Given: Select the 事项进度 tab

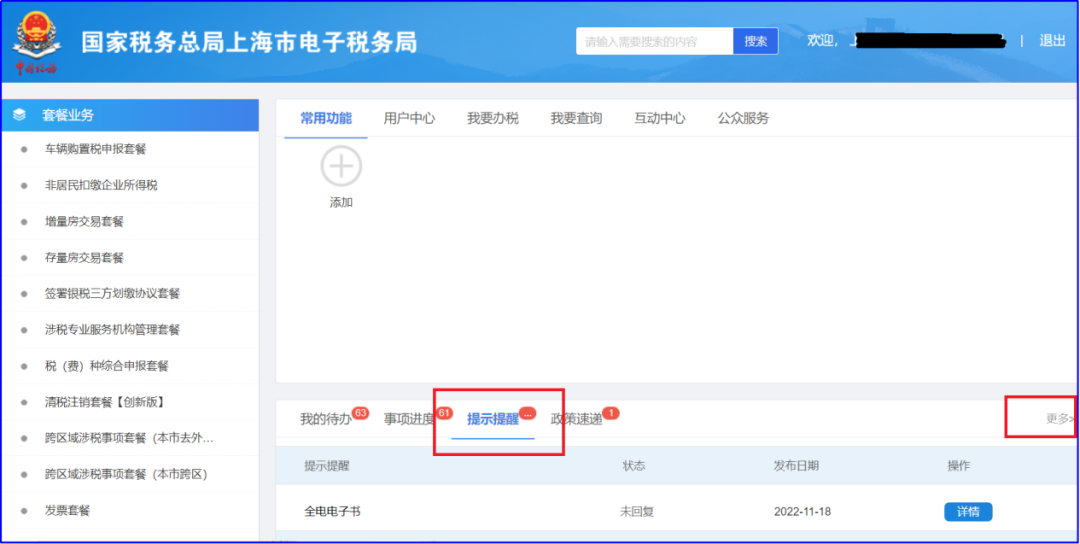Looking at the screenshot, I should [409, 419].
